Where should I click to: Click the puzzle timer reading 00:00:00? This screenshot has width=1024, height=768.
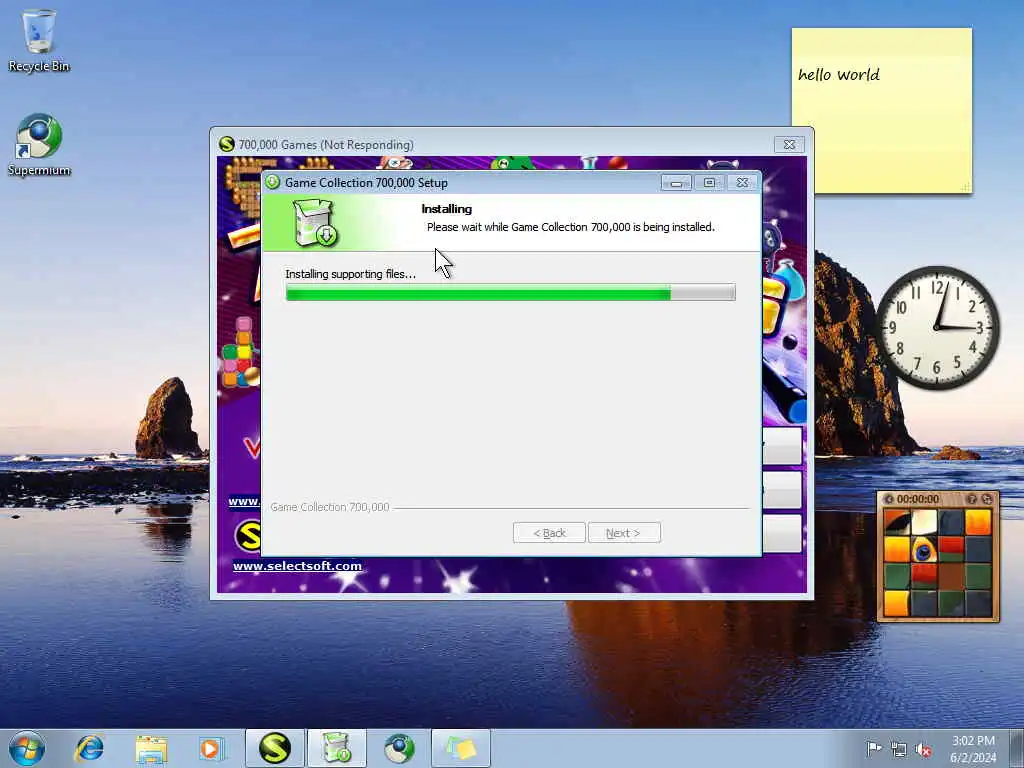pyautogui.click(x=918, y=499)
